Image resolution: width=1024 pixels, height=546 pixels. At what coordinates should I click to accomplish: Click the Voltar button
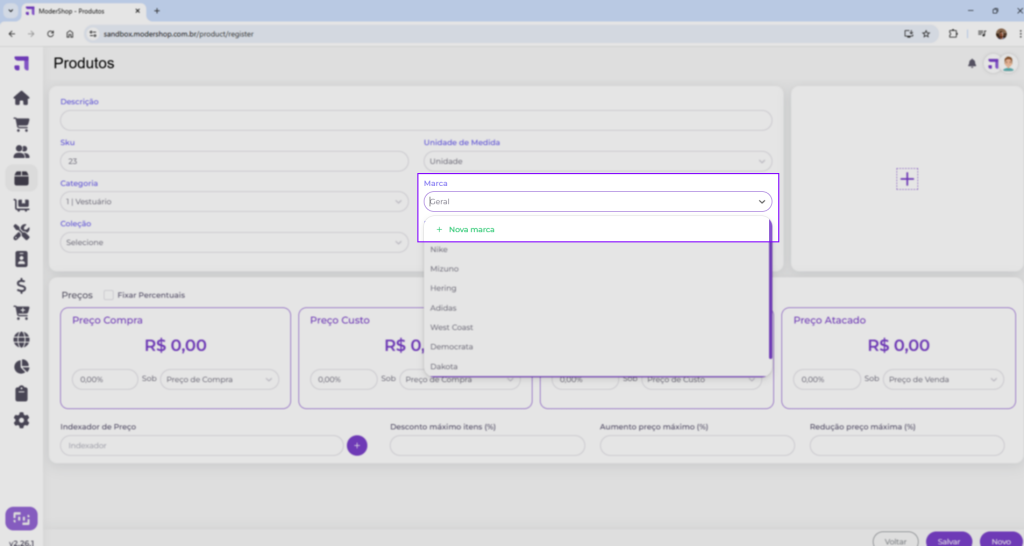(895, 540)
